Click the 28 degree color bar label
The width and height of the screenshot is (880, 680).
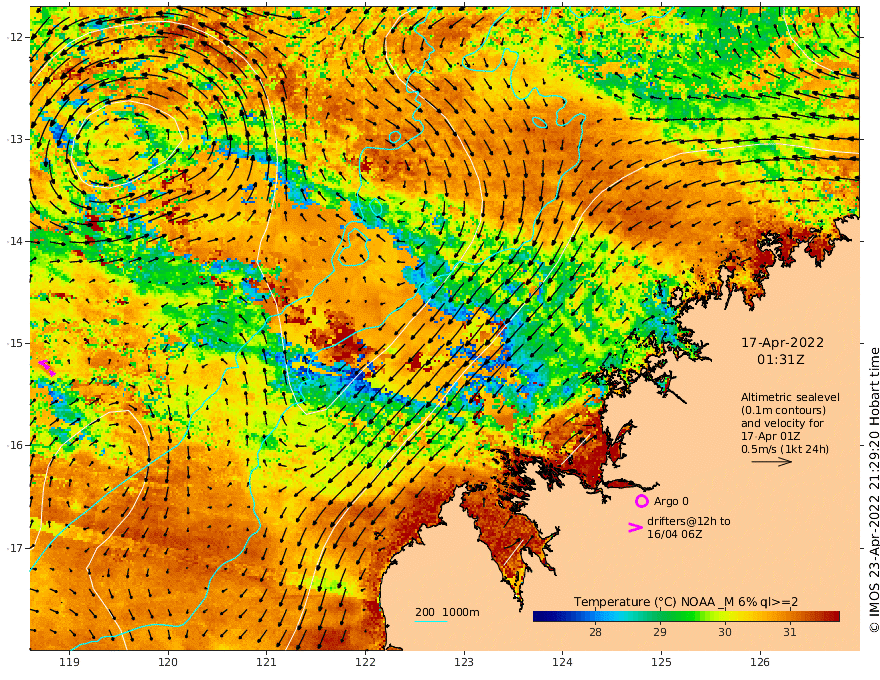pyautogui.click(x=595, y=632)
